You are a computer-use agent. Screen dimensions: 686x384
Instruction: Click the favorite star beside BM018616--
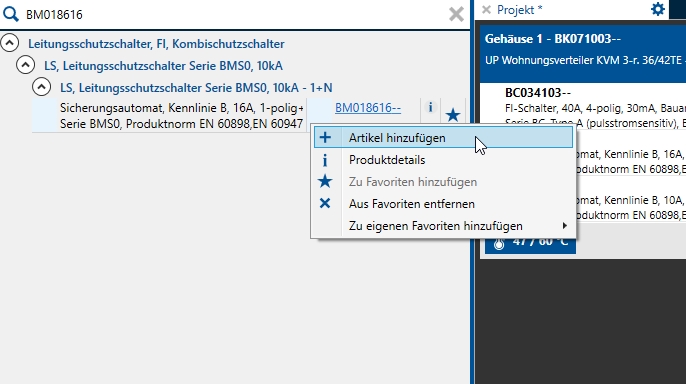click(x=453, y=115)
